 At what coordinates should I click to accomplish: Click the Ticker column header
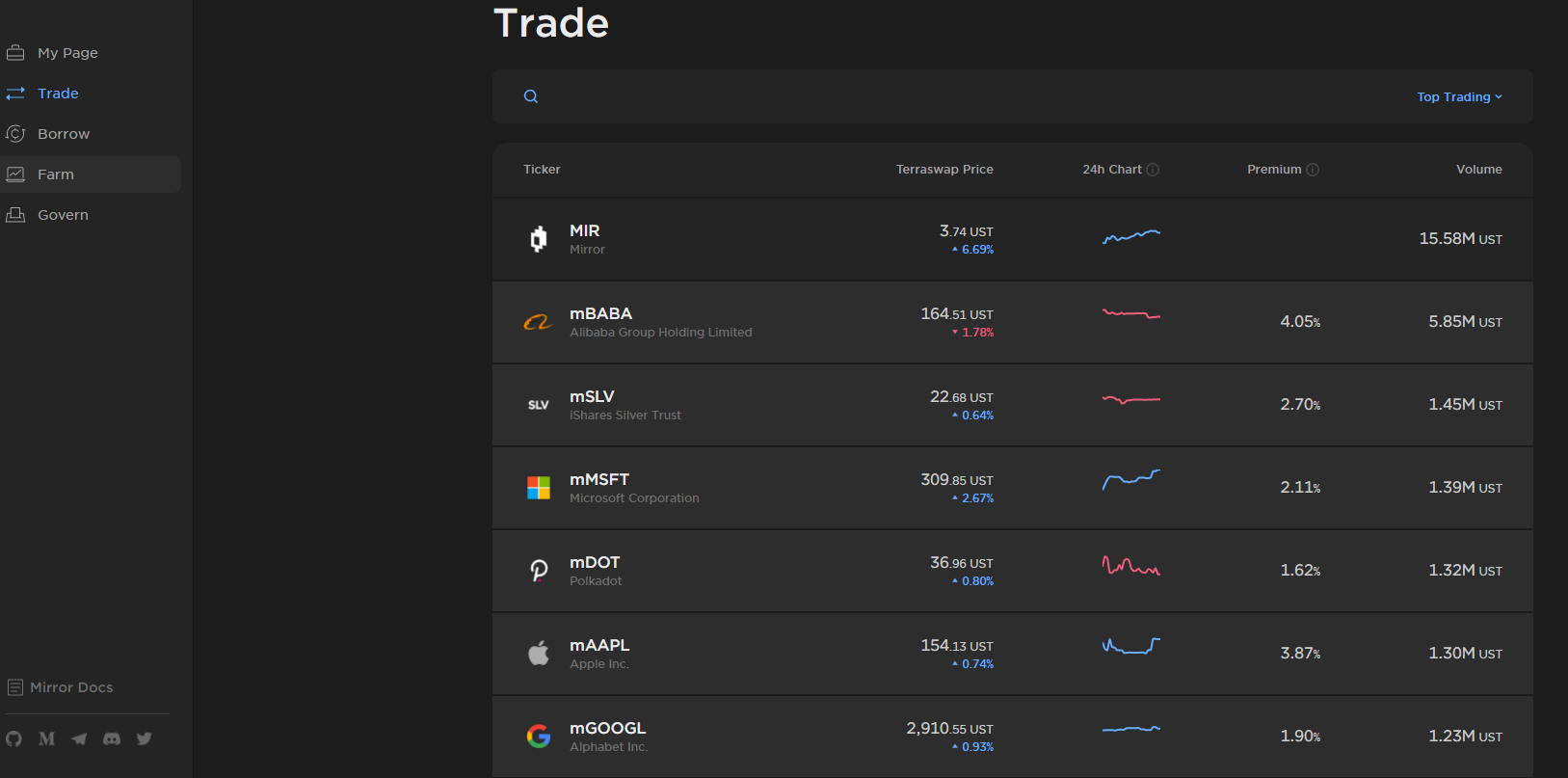click(x=542, y=170)
